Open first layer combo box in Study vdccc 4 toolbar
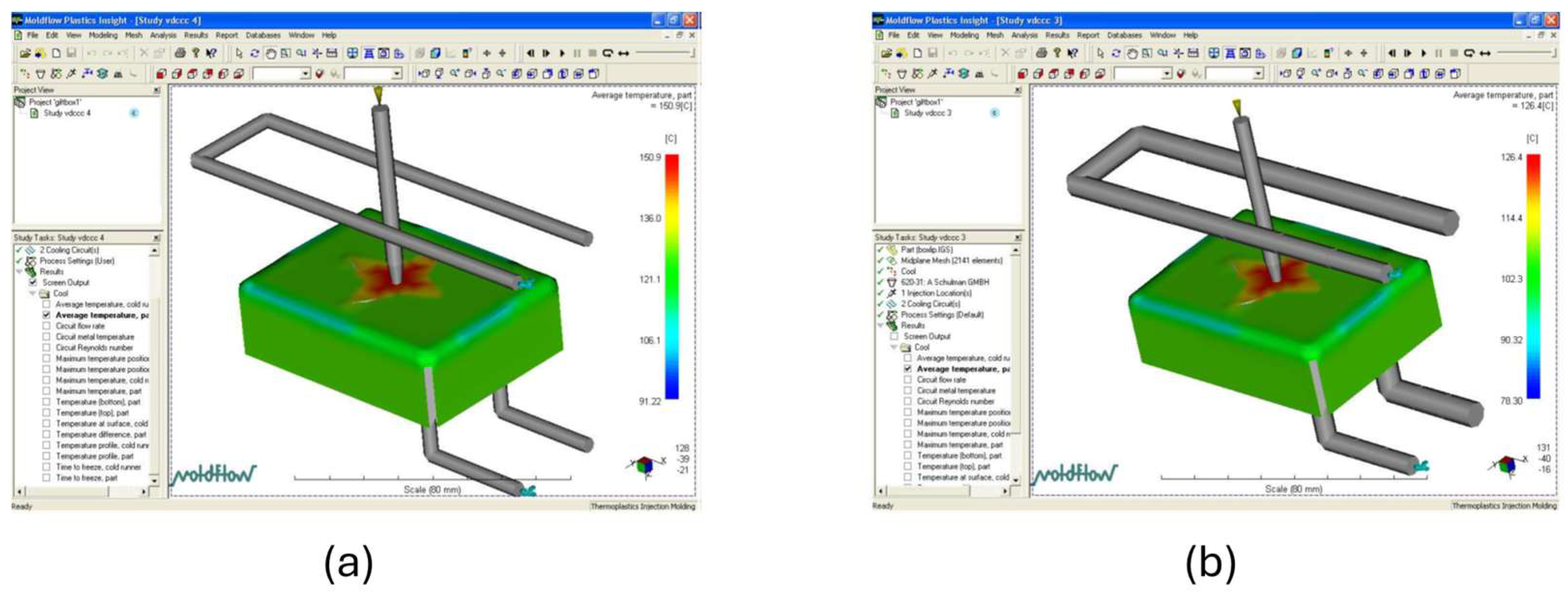This screenshot has width=1568, height=600. pyautogui.click(x=305, y=74)
